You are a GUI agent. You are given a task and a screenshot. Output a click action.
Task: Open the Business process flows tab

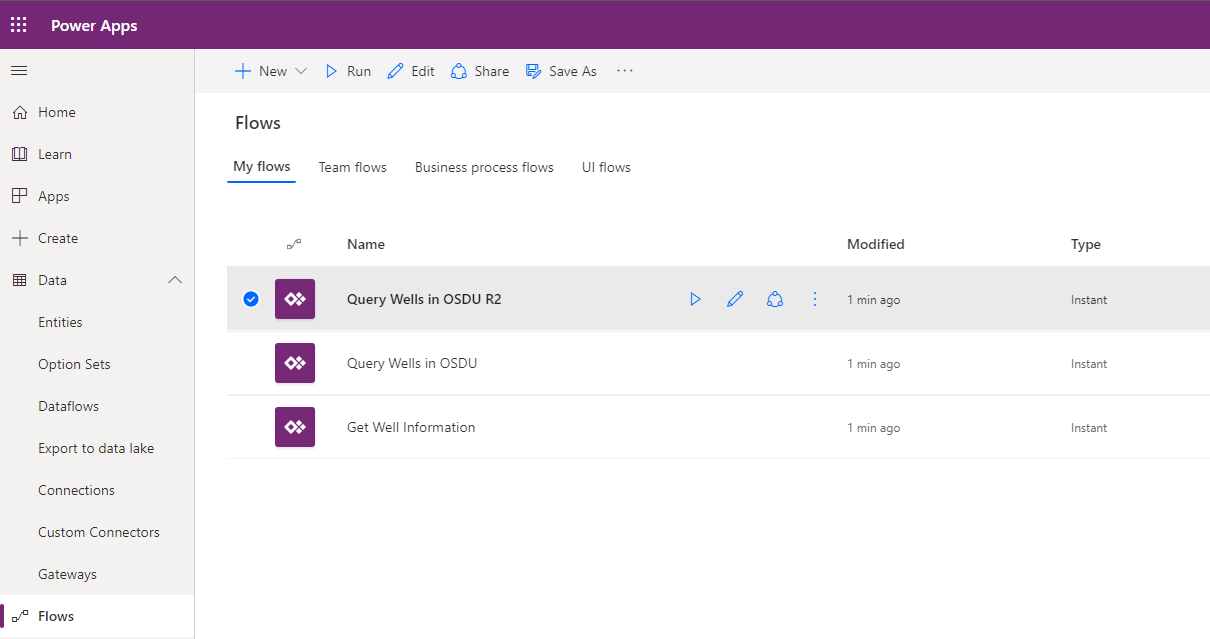tap(484, 167)
